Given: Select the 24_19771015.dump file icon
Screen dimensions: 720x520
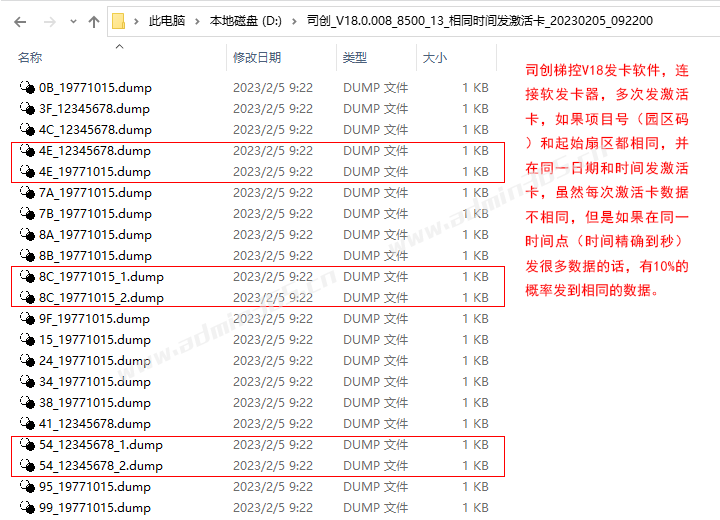Looking at the screenshot, I should [x=28, y=361].
